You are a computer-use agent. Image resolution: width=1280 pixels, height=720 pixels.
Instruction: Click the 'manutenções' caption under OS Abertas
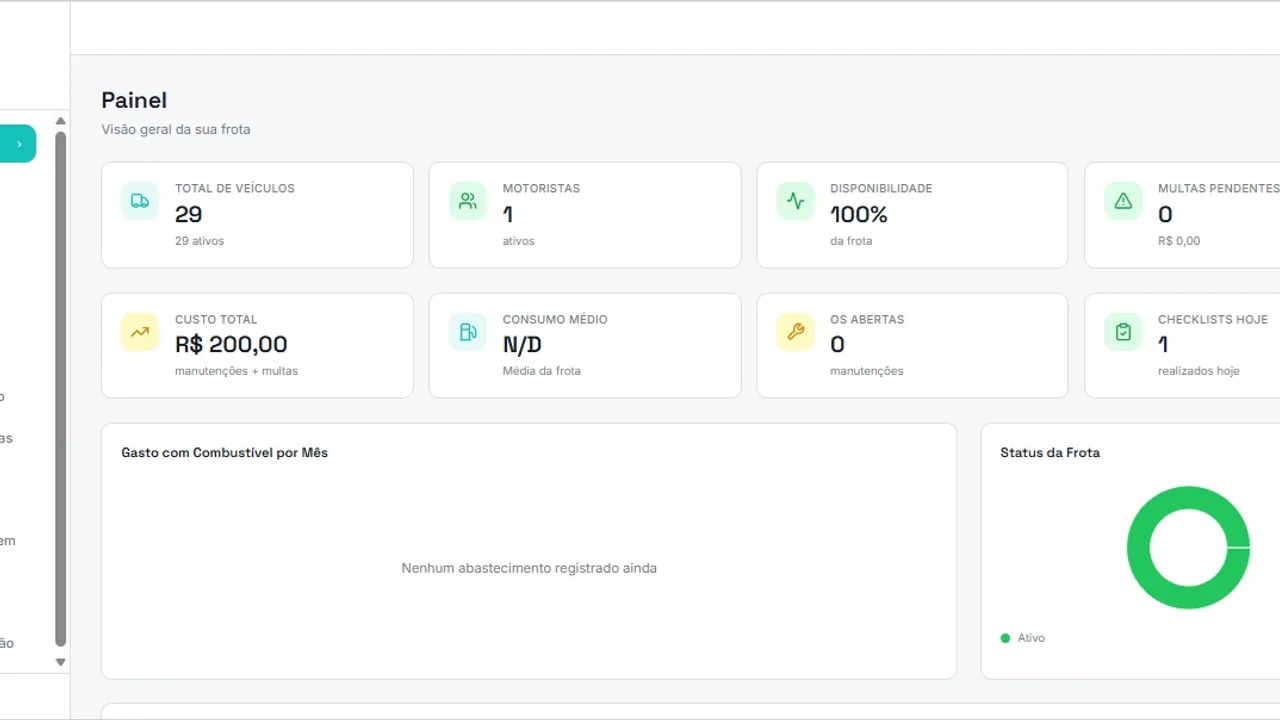[867, 371]
